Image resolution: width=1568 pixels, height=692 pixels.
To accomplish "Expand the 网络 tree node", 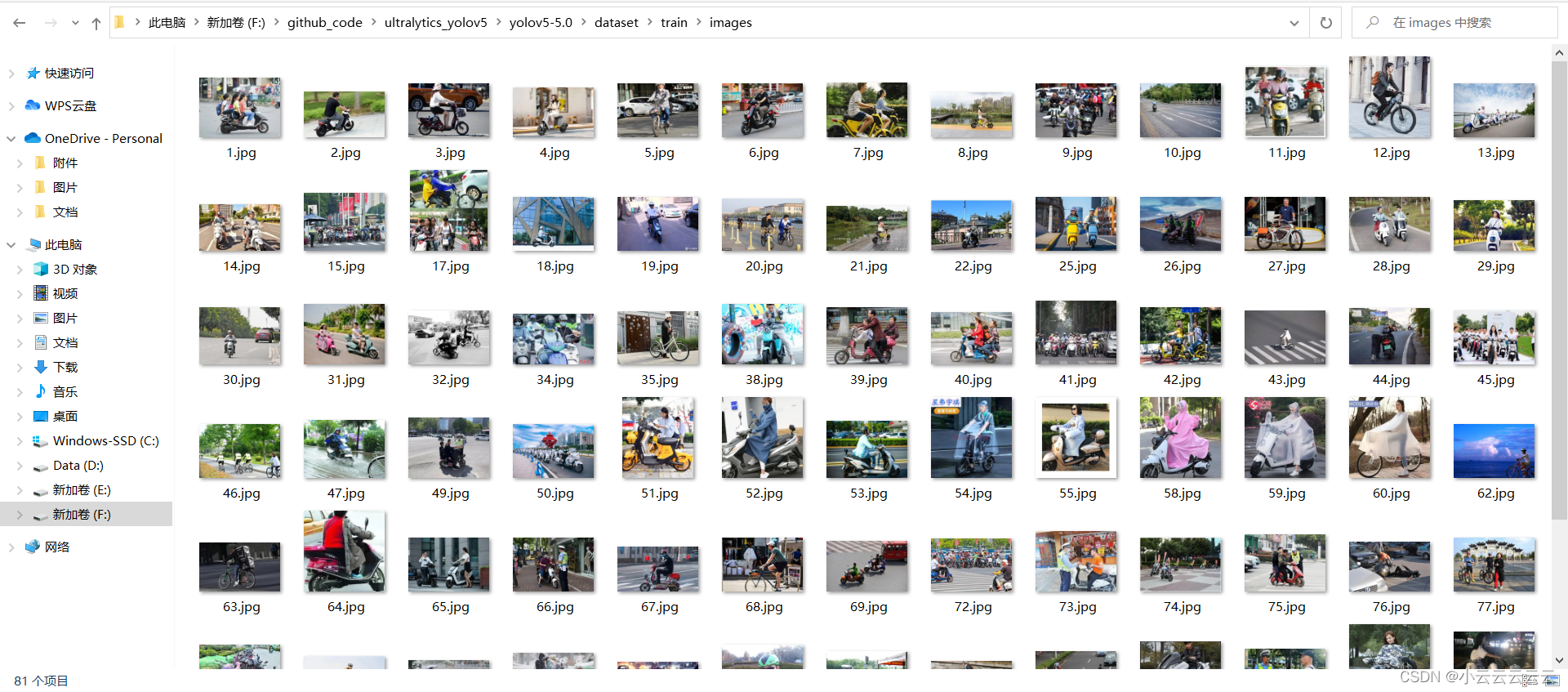I will [x=11, y=547].
